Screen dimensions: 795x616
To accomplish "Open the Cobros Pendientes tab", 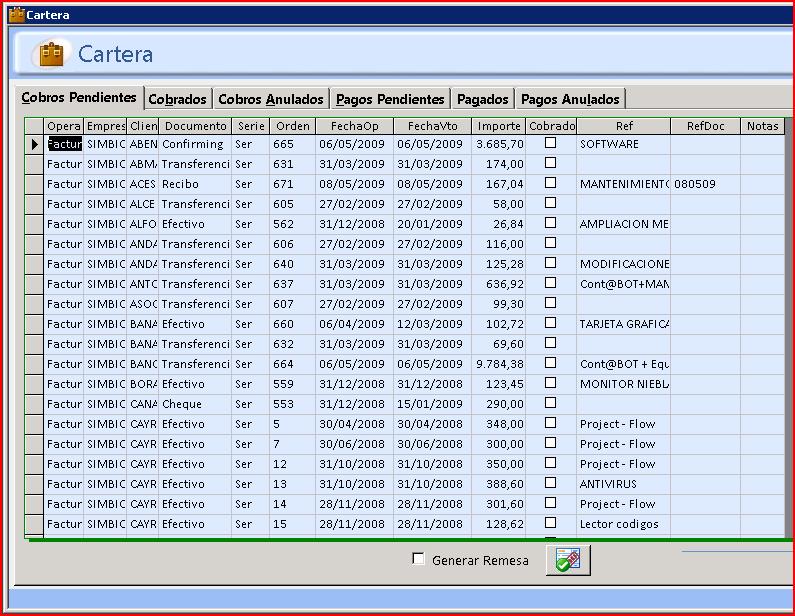I will coord(79,97).
